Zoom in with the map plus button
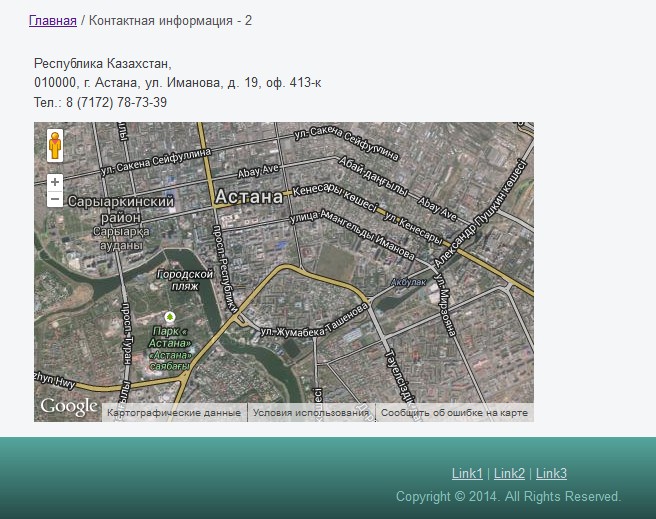 [55, 182]
